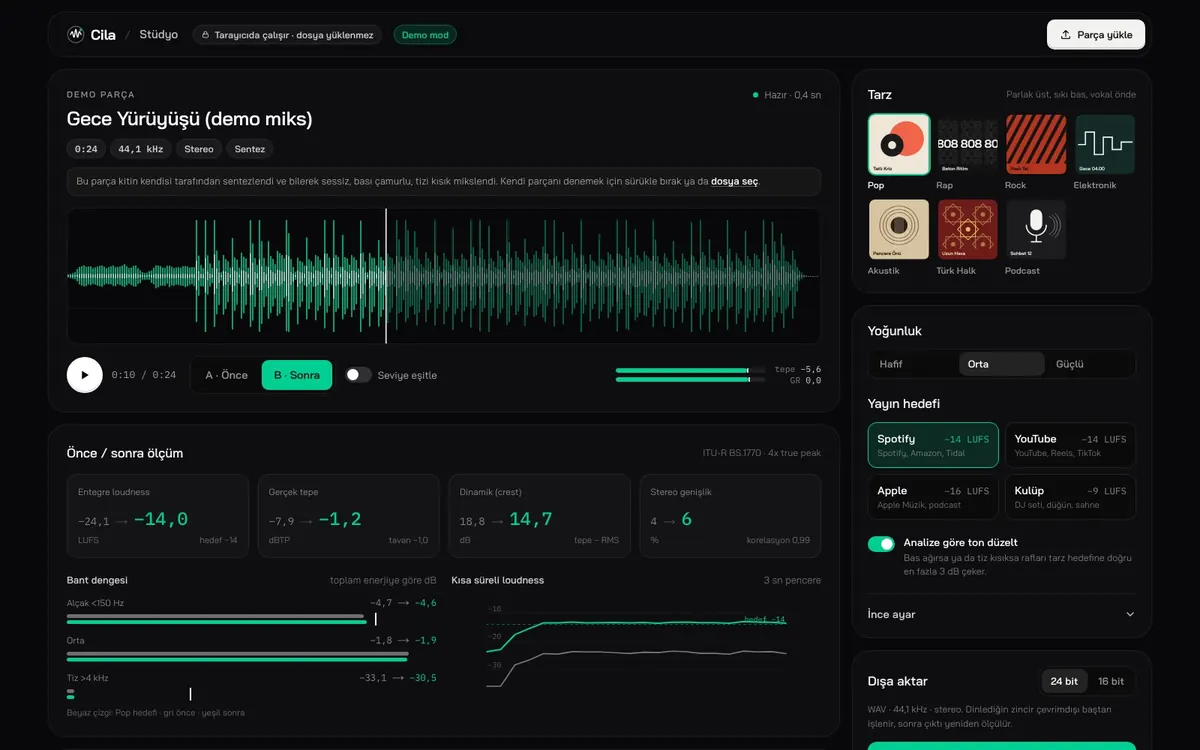Click the 'Hazır · 0,4 sn' status
1200x750 pixels.
(787, 95)
